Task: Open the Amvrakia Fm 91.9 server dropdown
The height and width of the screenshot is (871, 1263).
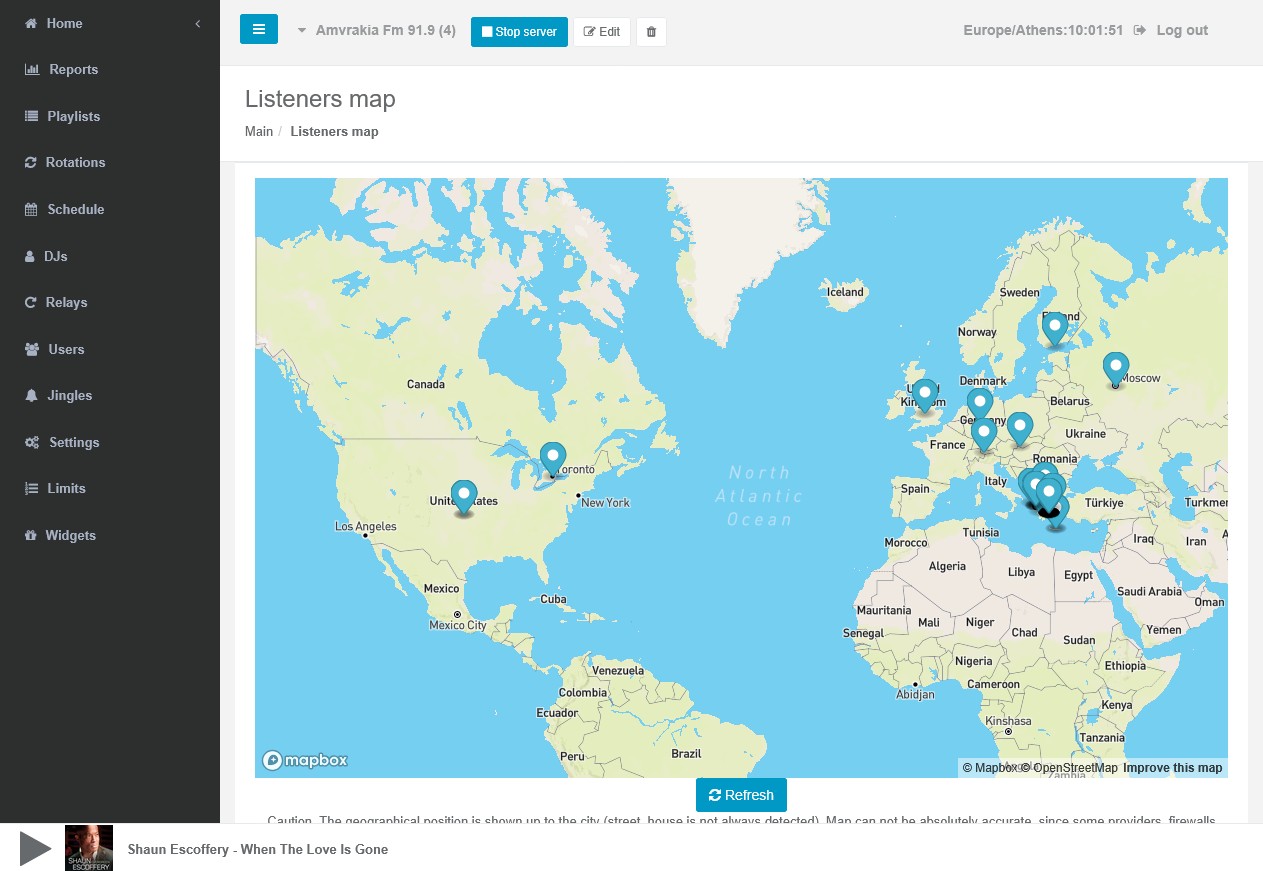Action: [x=376, y=31]
